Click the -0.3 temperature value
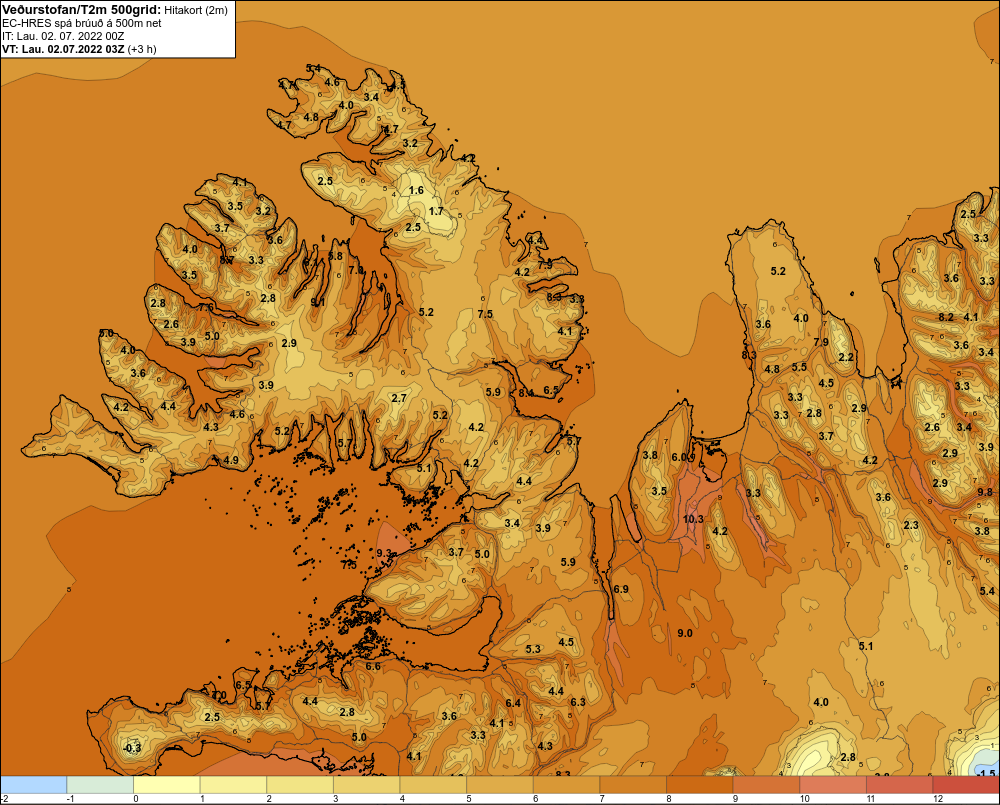 (x=131, y=748)
